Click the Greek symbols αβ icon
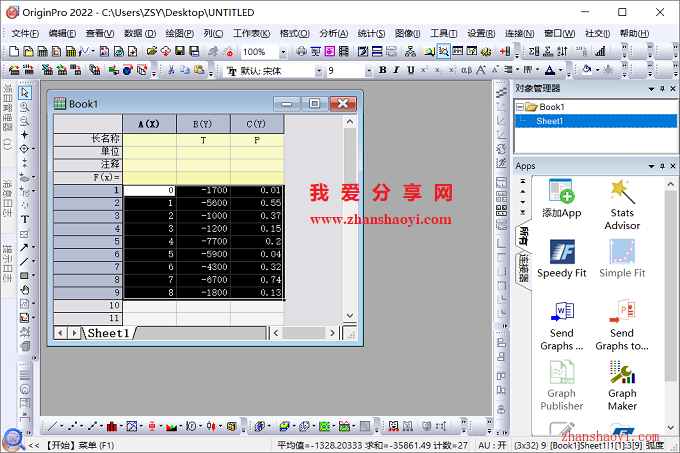 click(467, 70)
